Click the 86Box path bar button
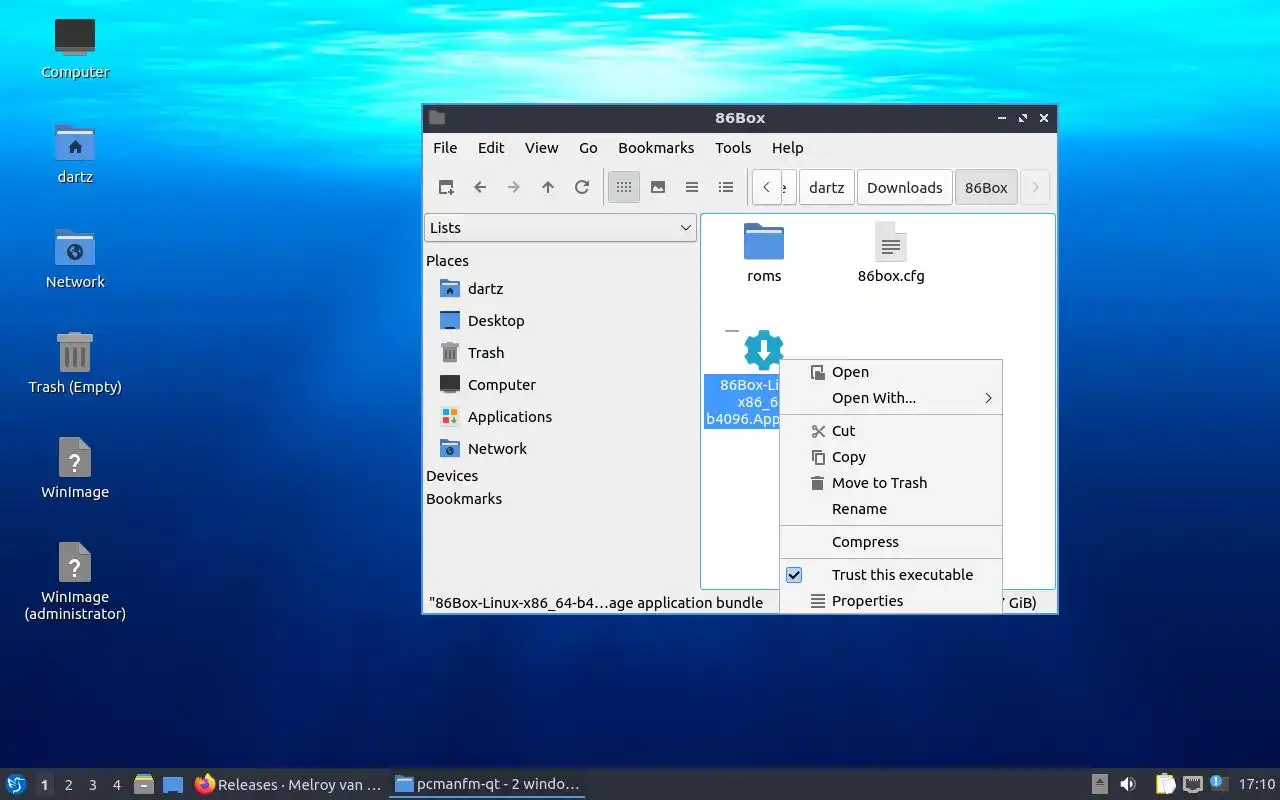The width and height of the screenshot is (1280, 800). (986, 187)
